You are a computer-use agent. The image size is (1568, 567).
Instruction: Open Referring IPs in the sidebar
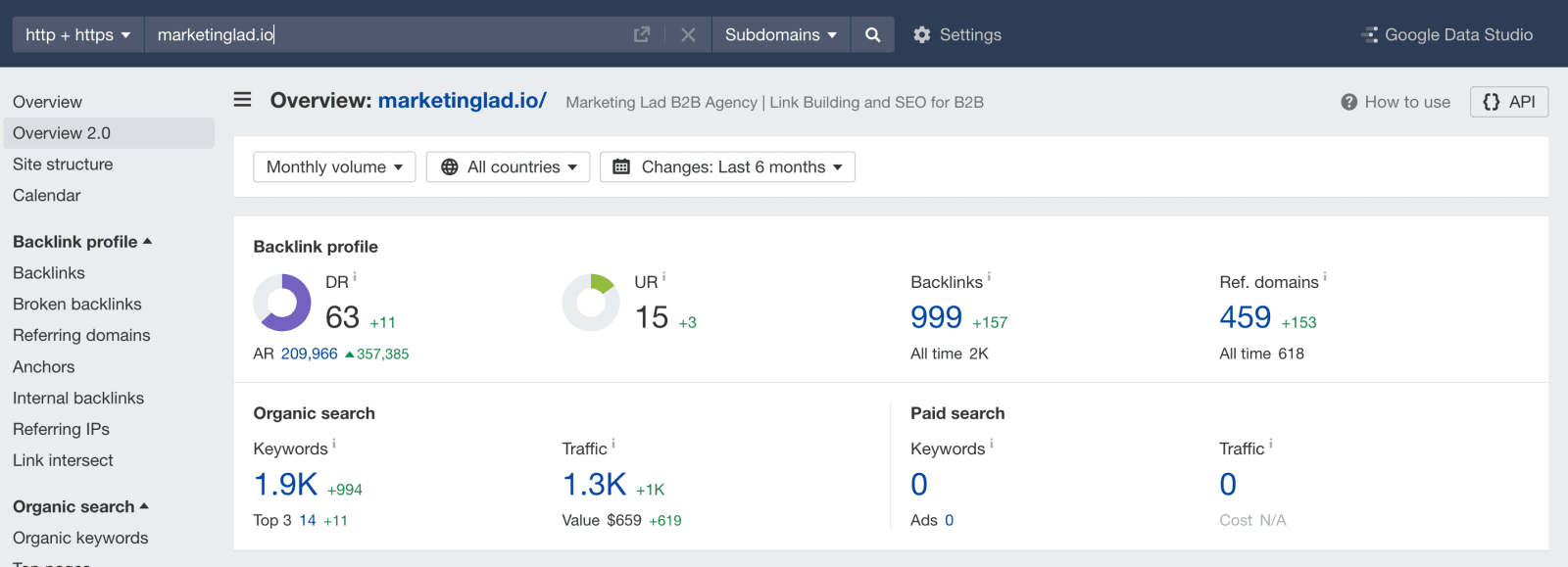[x=61, y=429]
